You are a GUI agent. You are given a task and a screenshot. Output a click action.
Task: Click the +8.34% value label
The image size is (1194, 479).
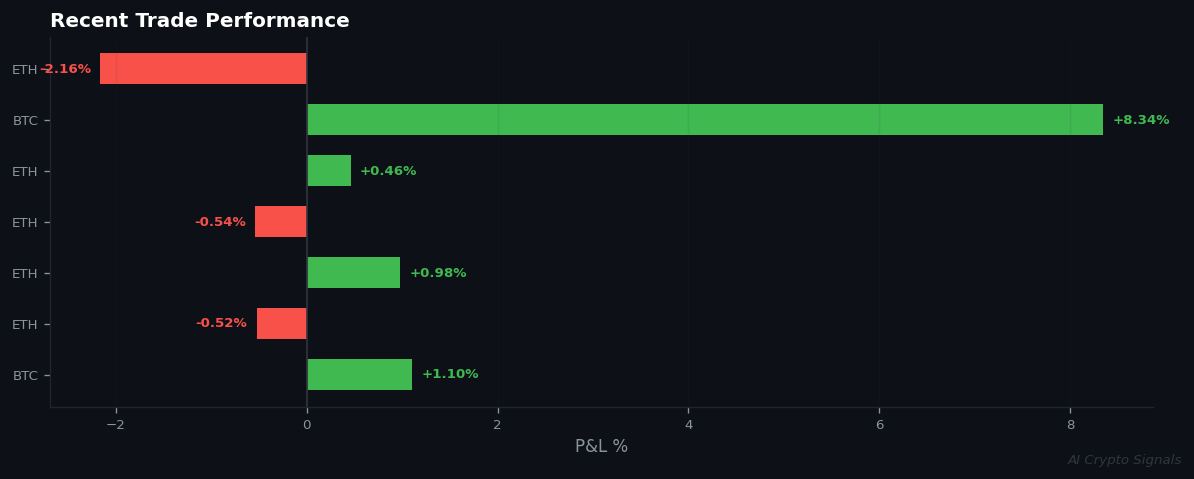[1140, 120]
